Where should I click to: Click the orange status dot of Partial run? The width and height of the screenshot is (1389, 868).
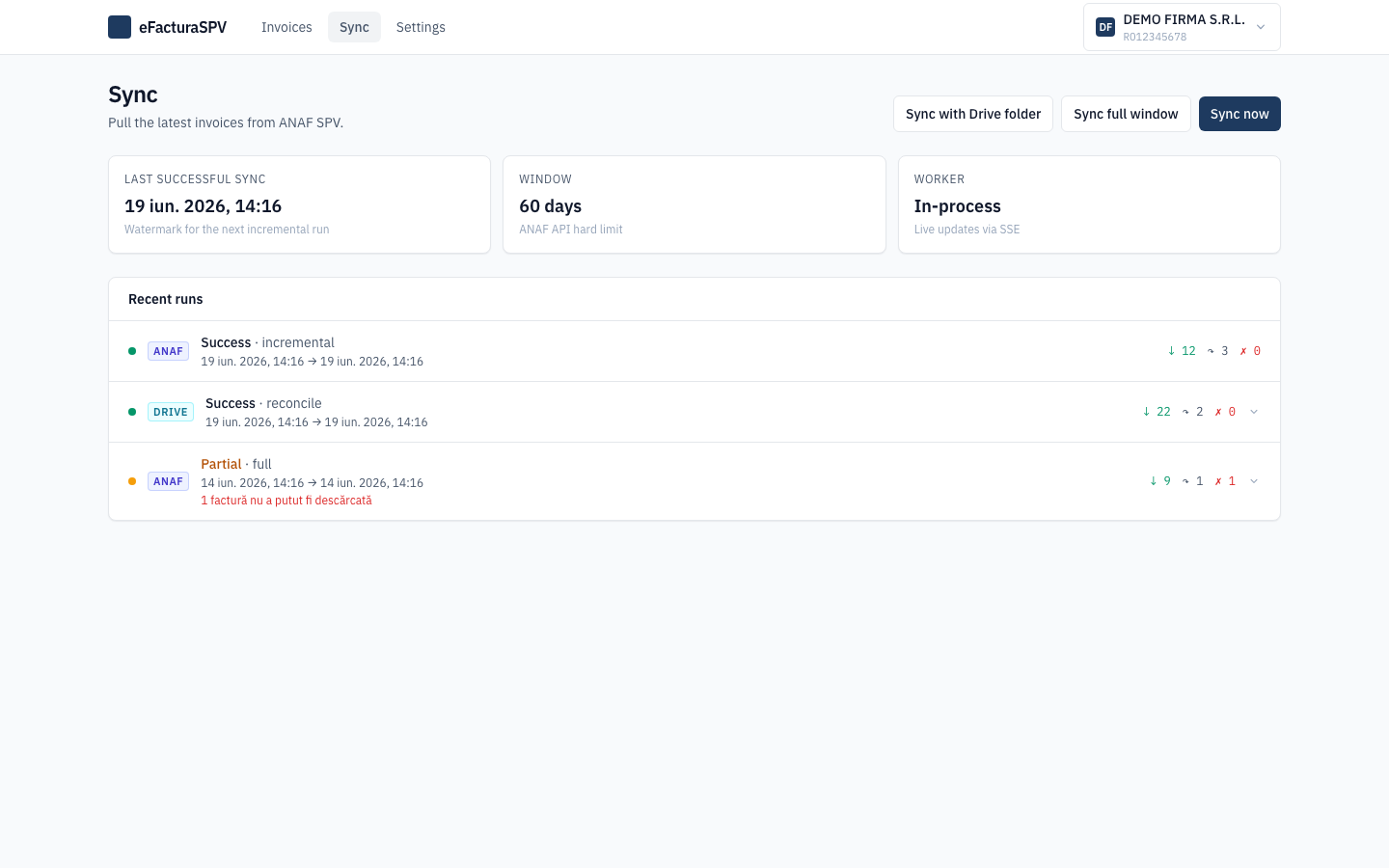coord(132,481)
